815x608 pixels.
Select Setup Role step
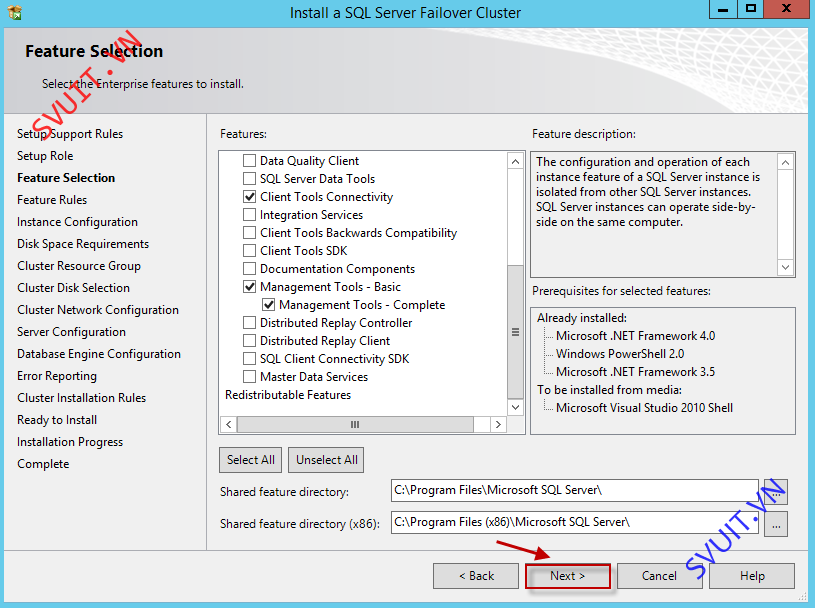point(45,156)
